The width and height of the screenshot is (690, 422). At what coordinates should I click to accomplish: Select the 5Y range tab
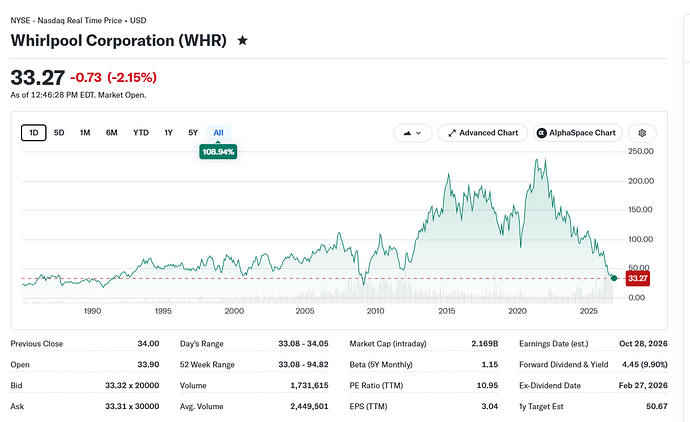tap(193, 133)
